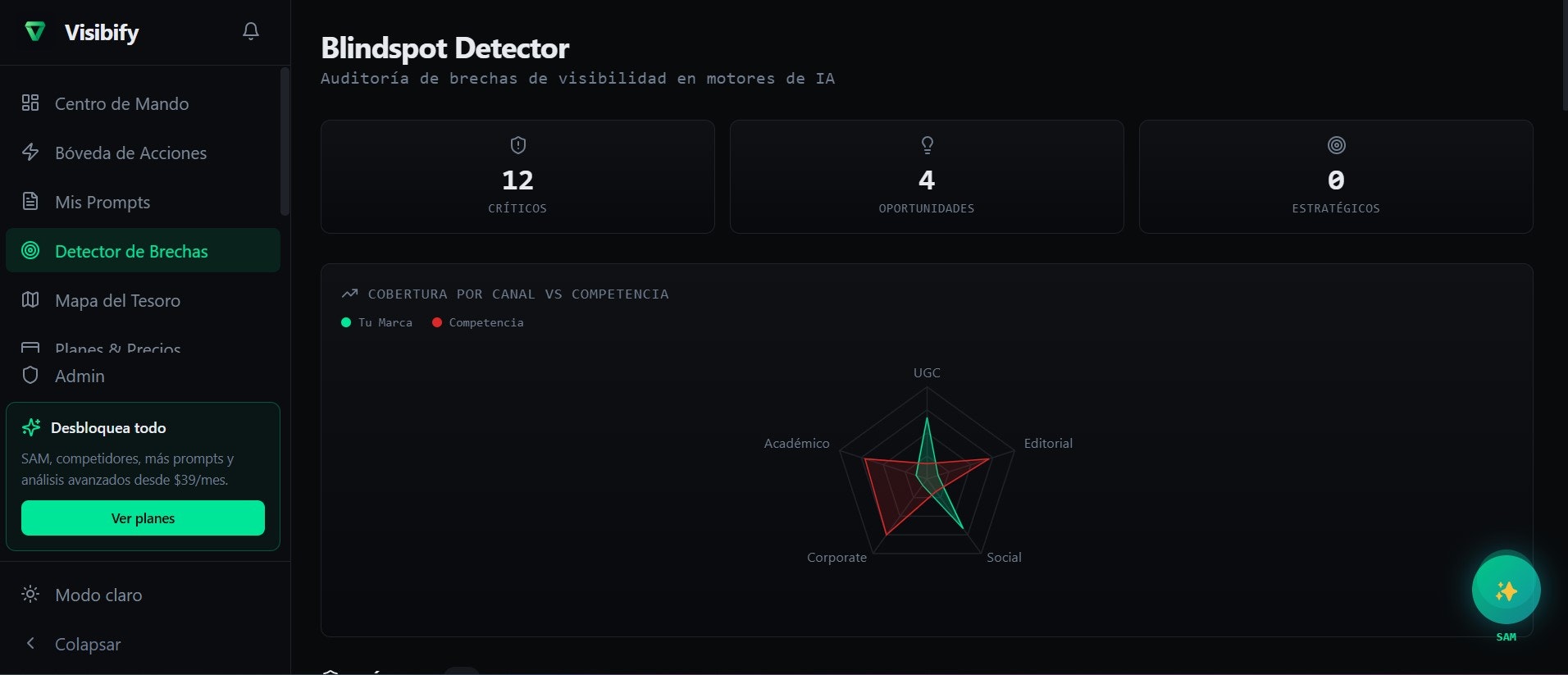Click the Visibify logo icon
This screenshot has width=1568, height=675.
click(x=34, y=32)
